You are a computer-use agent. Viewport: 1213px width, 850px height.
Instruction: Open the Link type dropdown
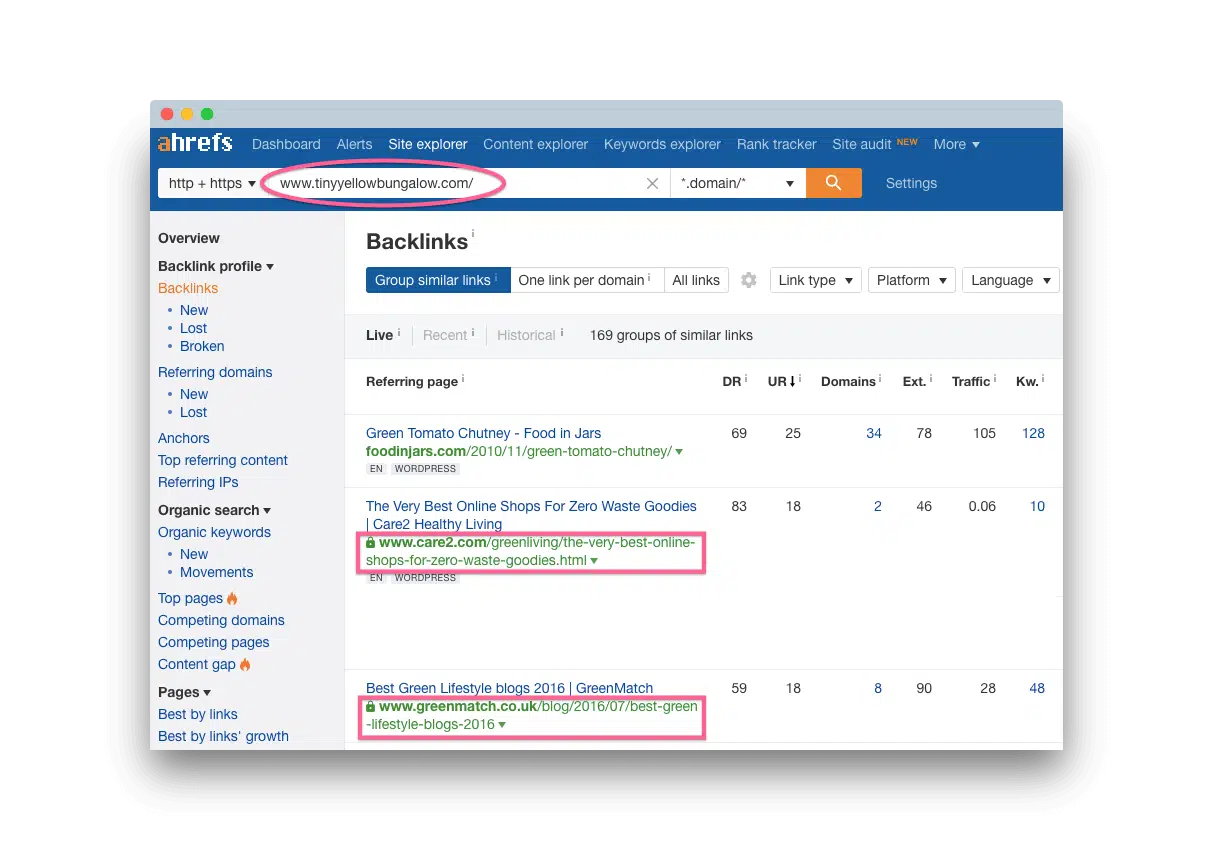(815, 280)
